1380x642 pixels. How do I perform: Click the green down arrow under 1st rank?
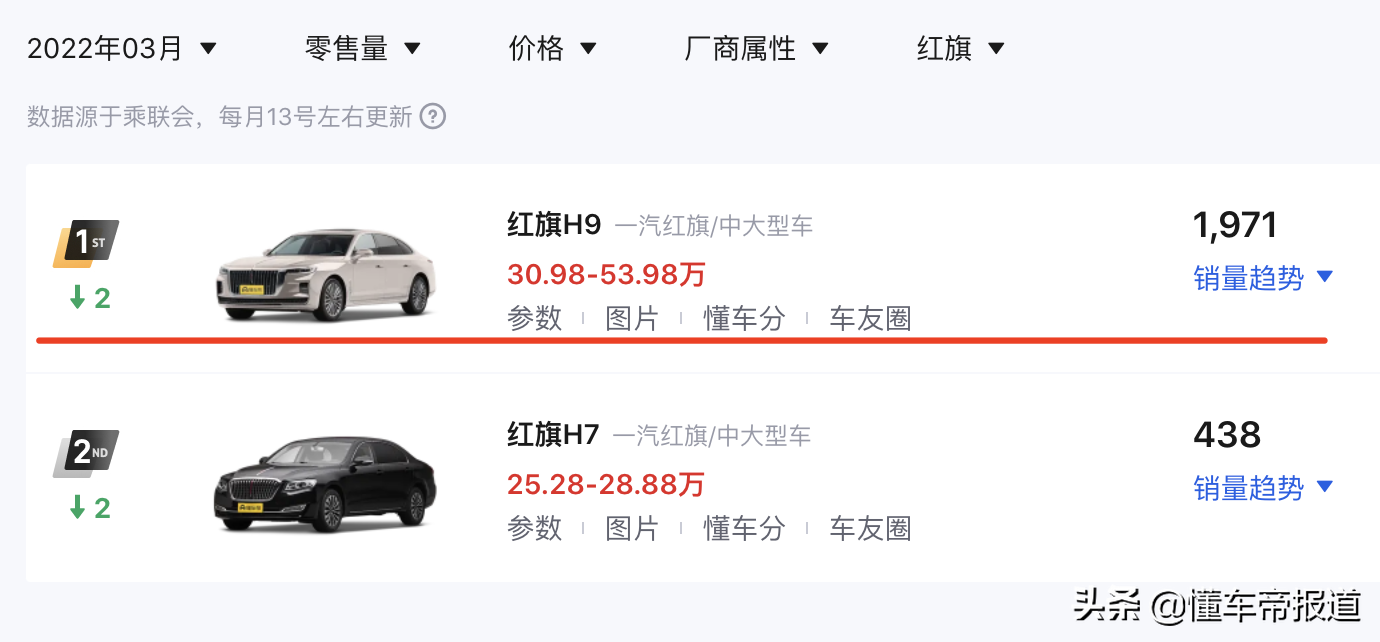pos(78,297)
